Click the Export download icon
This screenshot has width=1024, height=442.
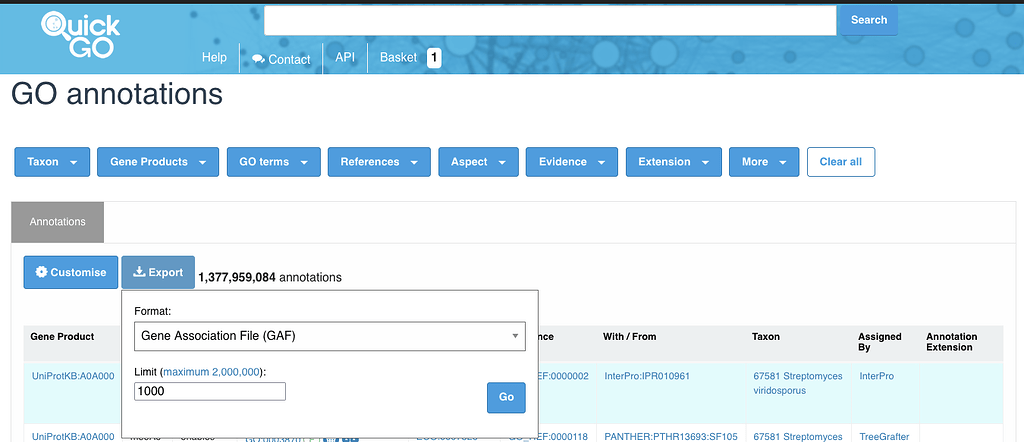tap(139, 272)
